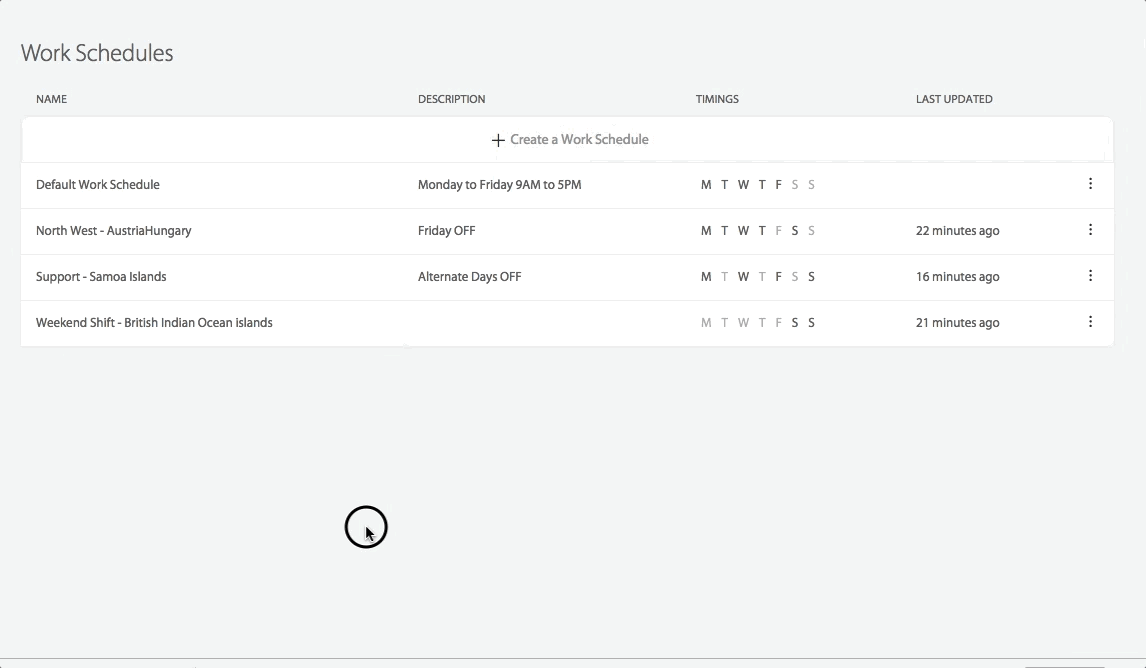Sort by Last Updated column header
Viewport: 1146px width, 668px height.
point(954,99)
